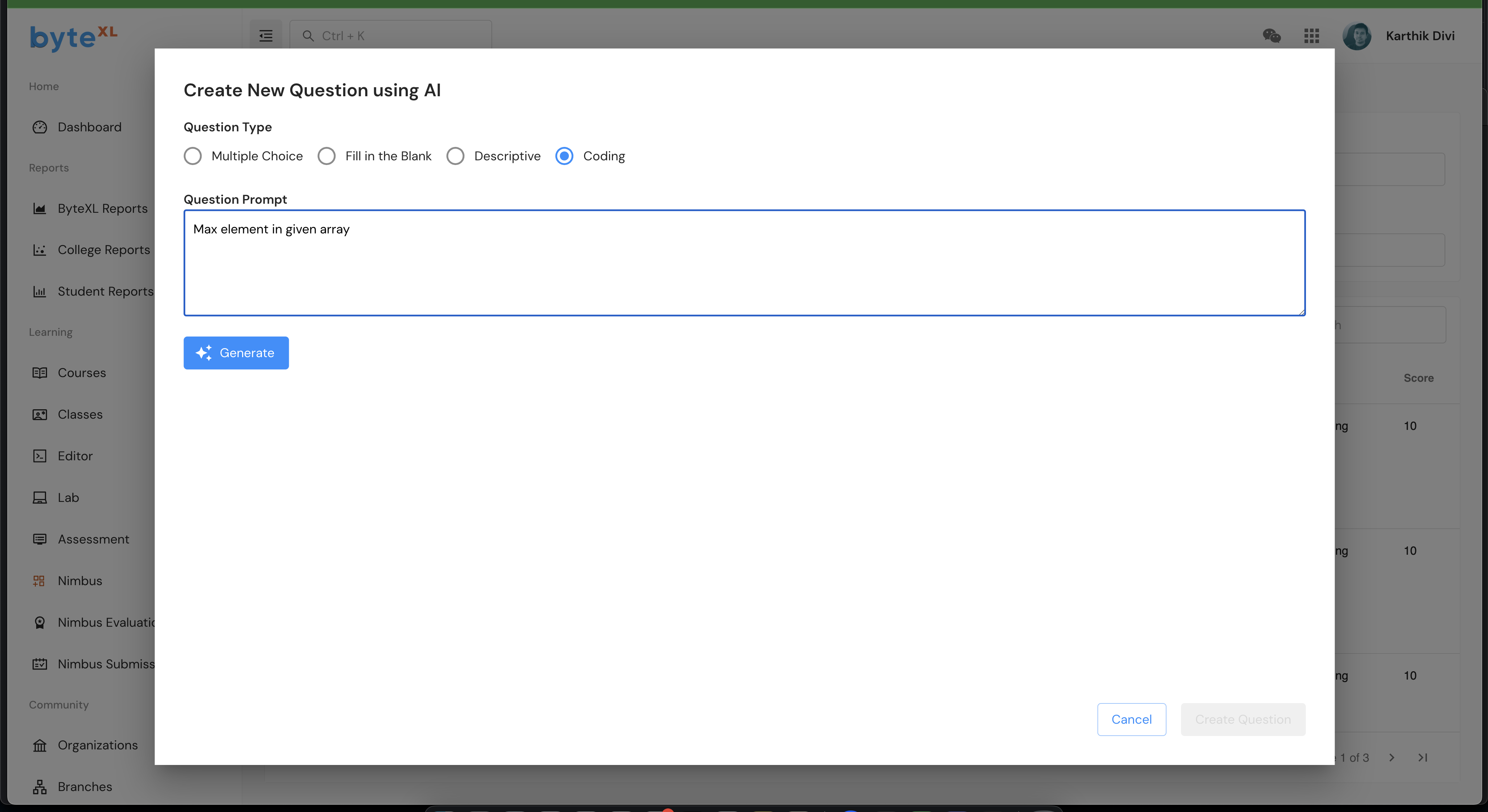Select the Coding radio button
The width and height of the screenshot is (1488, 812).
(x=565, y=156)
